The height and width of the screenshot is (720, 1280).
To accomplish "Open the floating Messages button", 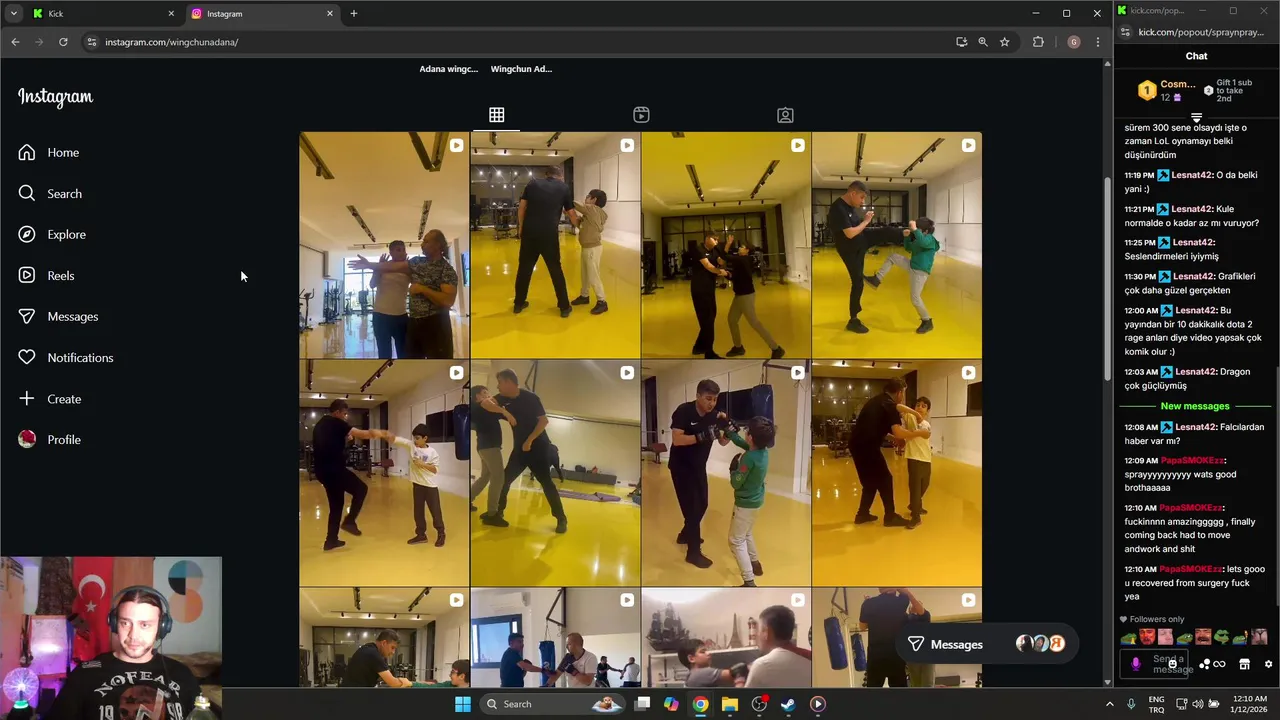I will pos(985,644).
